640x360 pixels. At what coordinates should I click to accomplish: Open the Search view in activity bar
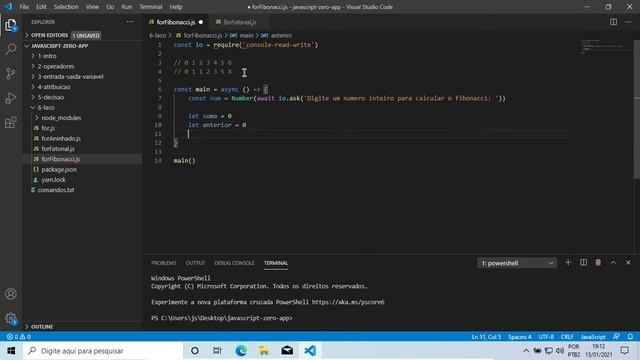click(11, 49)
